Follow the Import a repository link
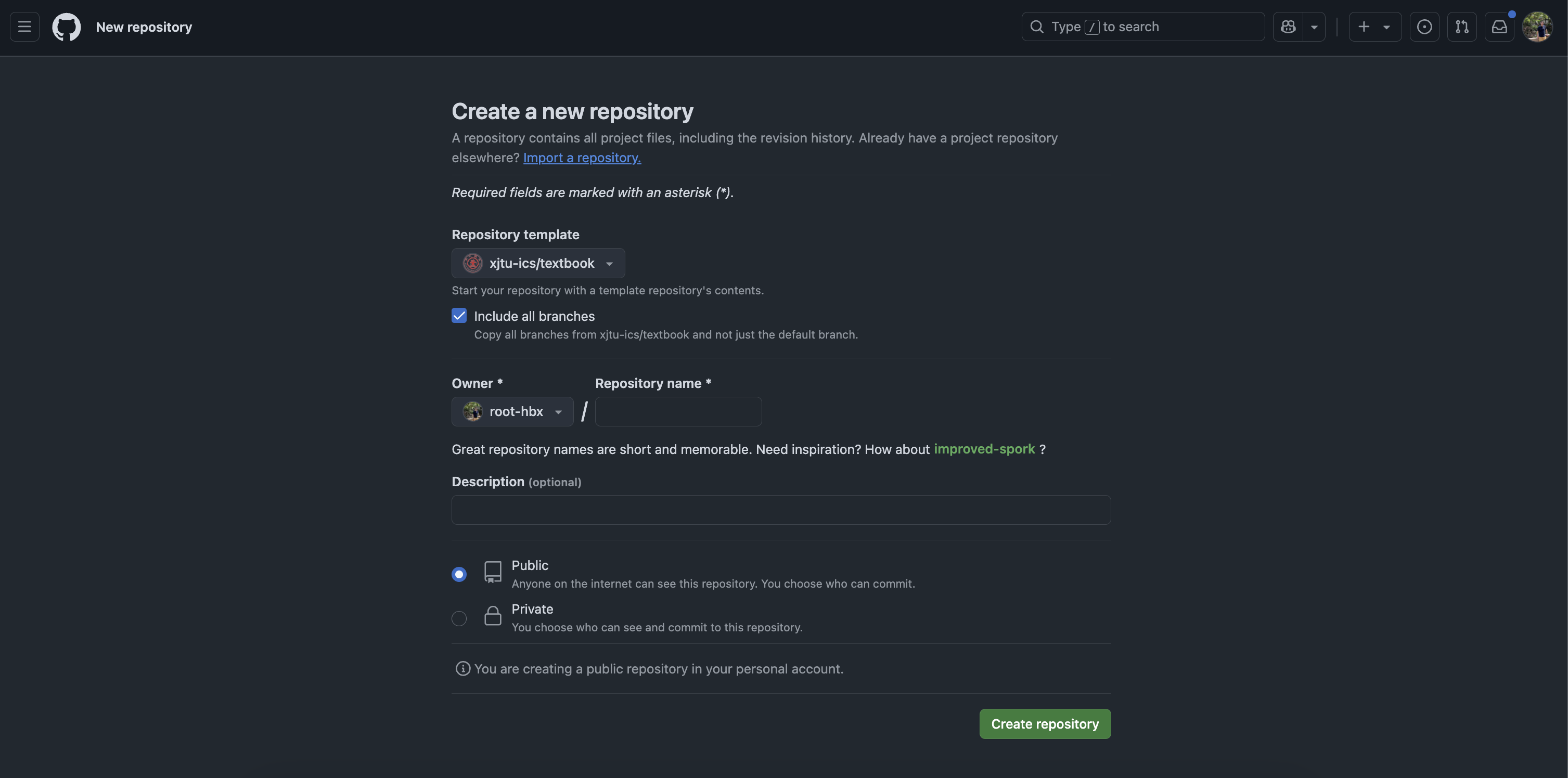 coord(582,158)
